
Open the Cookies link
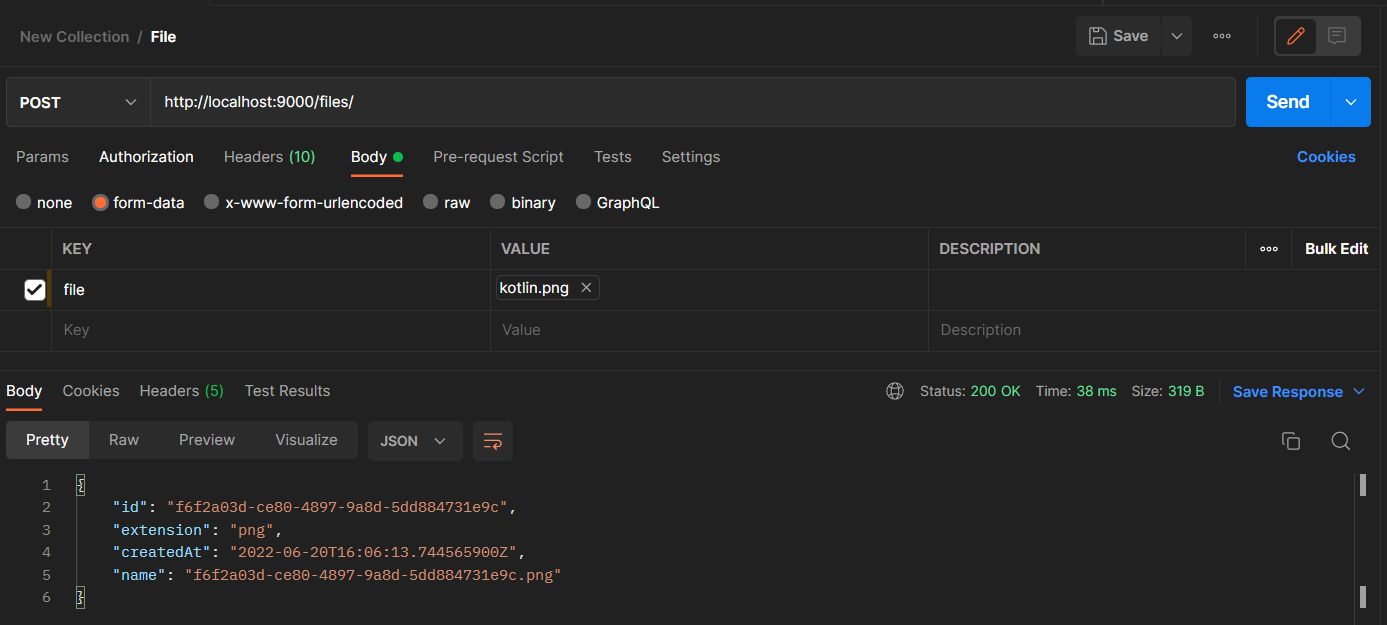pyautogui.click(x=1326, y=157)
